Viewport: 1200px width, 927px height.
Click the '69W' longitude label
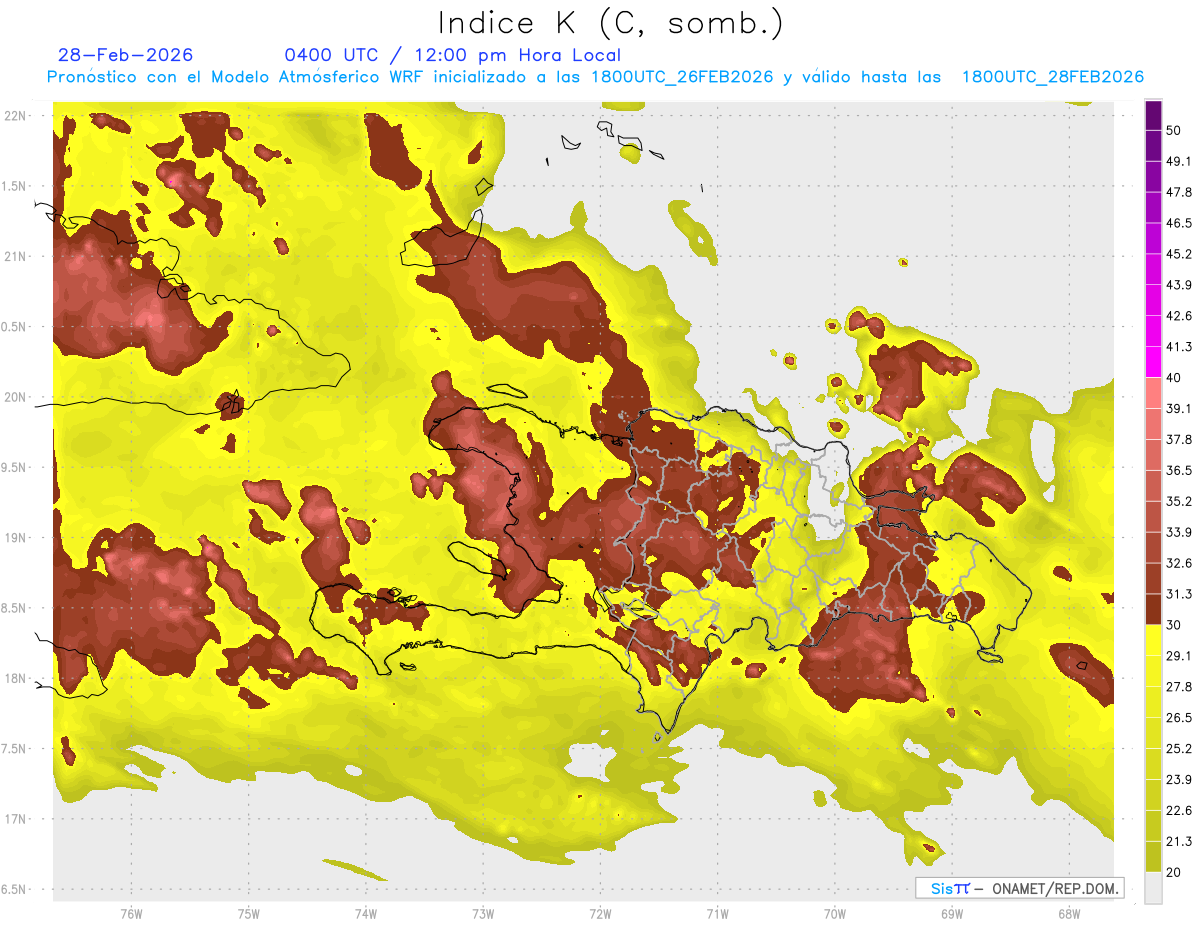[952, 914]
